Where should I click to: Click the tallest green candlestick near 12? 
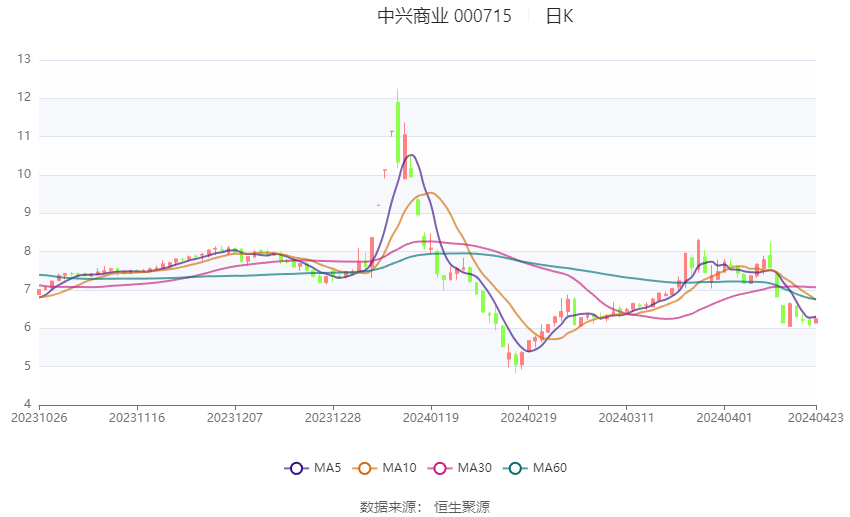(x=398, y=130)
